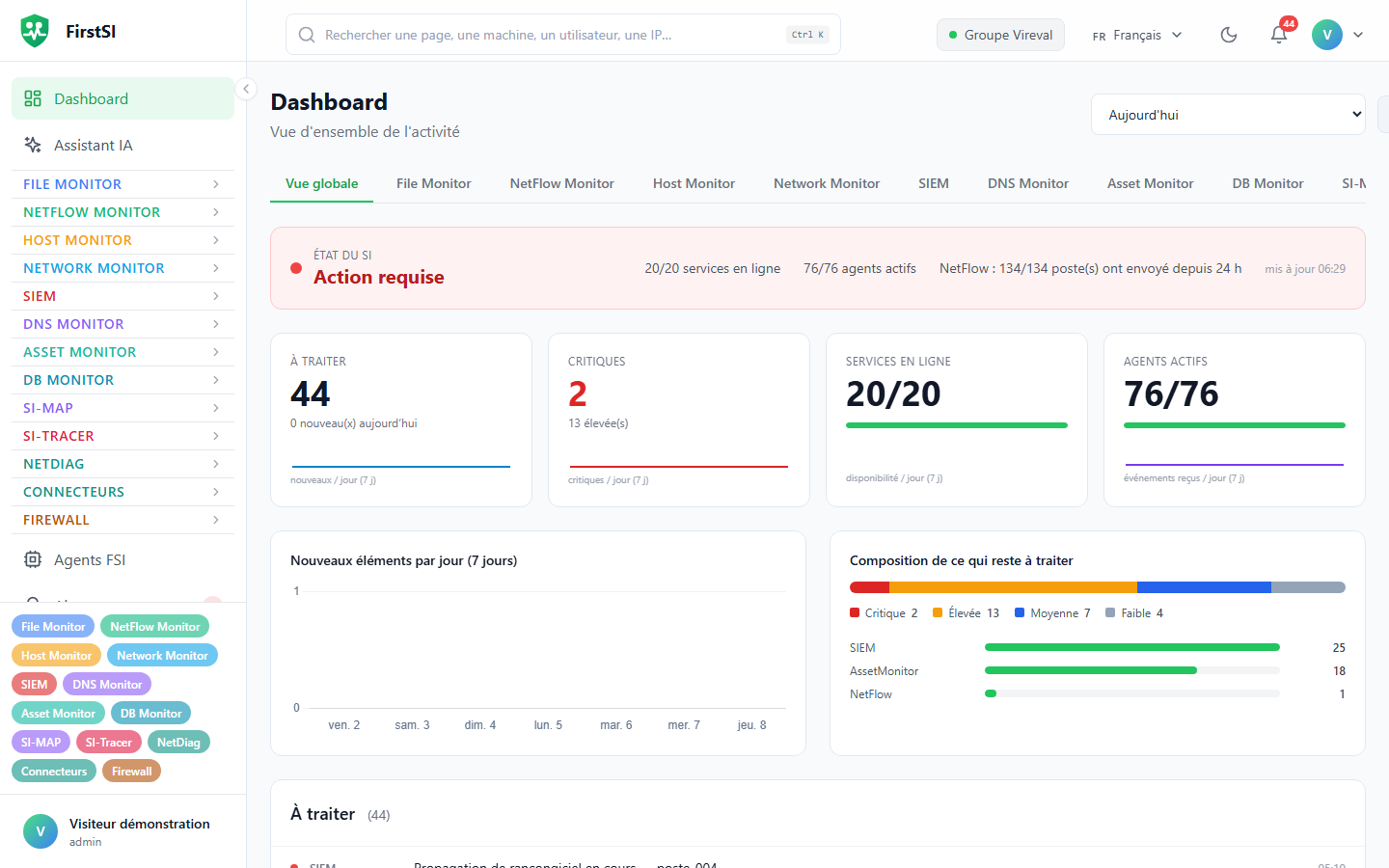Expand the SIEM sidebar section
The height and width of the screenshot is (868, 1389).
coord(123,296)
